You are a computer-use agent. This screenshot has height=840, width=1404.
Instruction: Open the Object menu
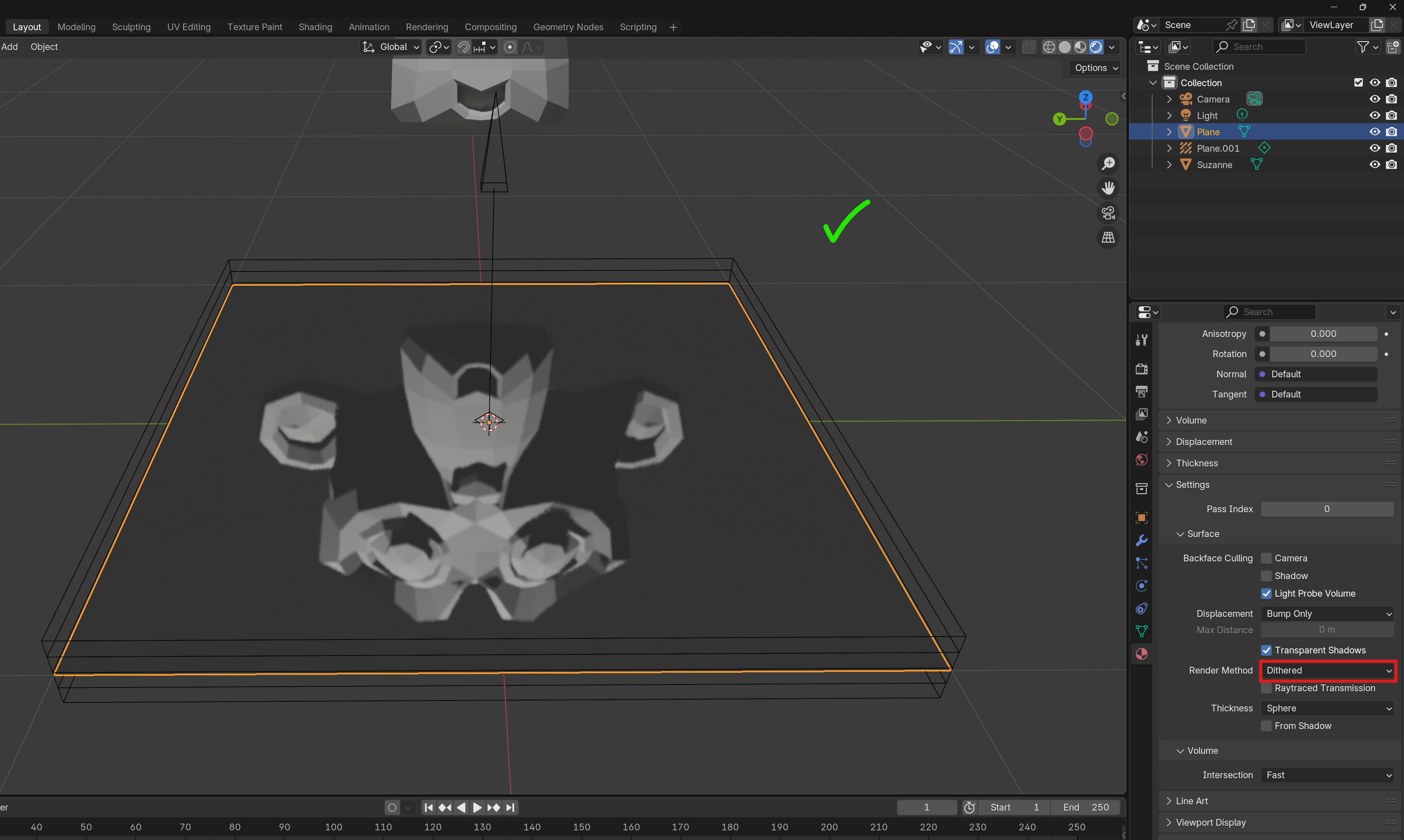coord(44,46)
